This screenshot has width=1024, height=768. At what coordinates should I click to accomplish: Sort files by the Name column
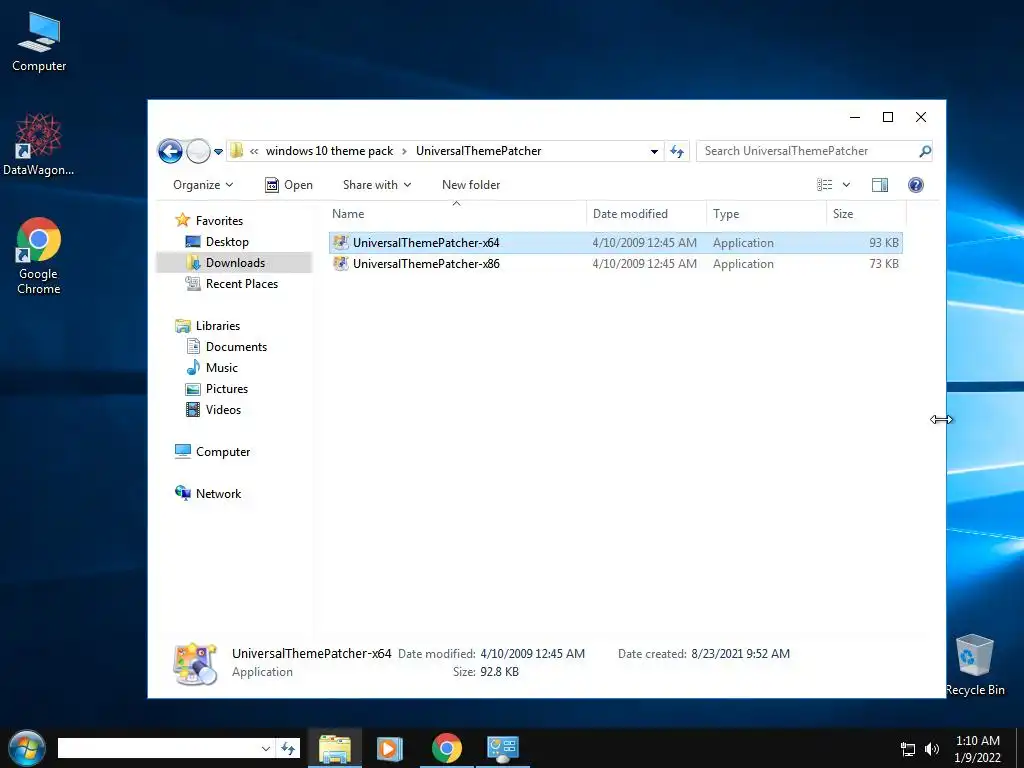pos(456,214)
